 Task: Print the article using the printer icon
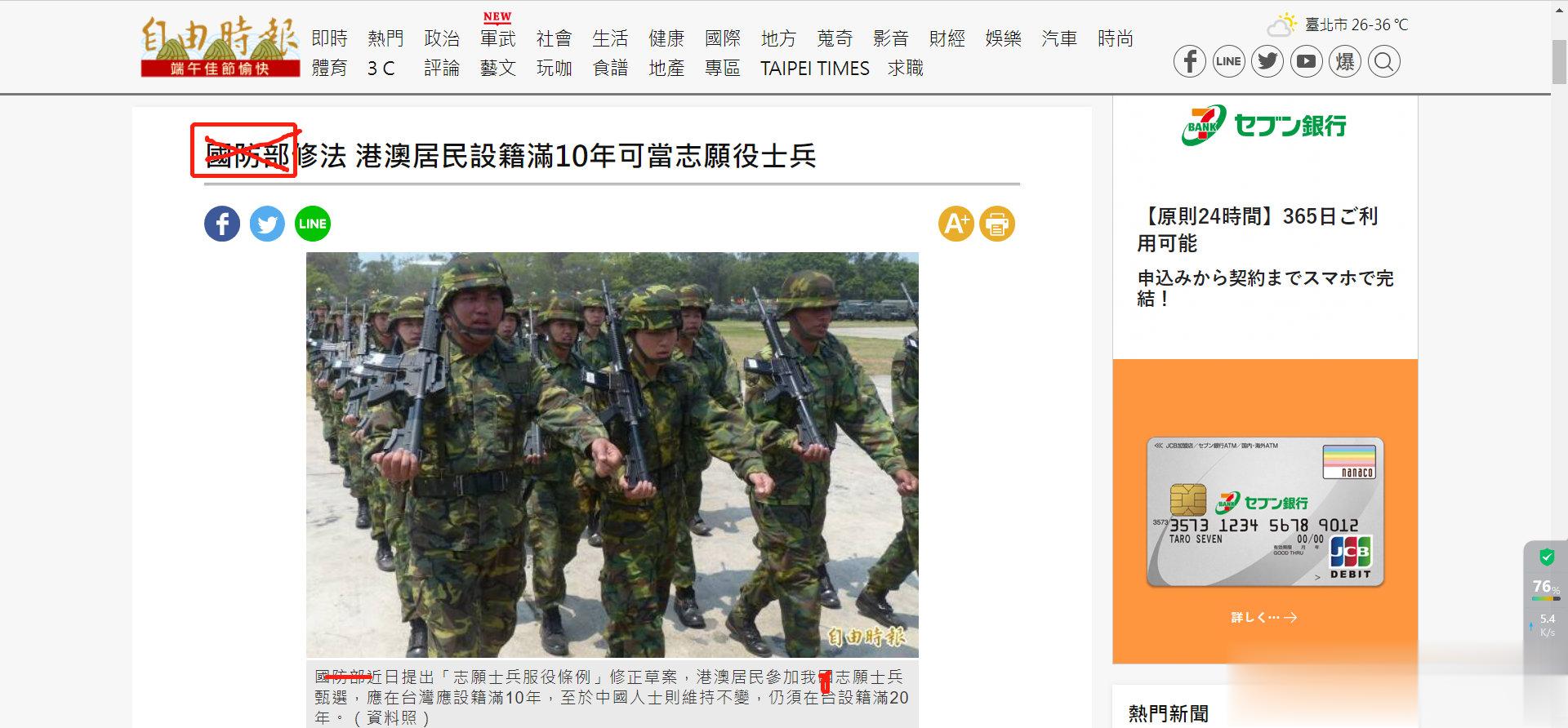coord(997,224)
